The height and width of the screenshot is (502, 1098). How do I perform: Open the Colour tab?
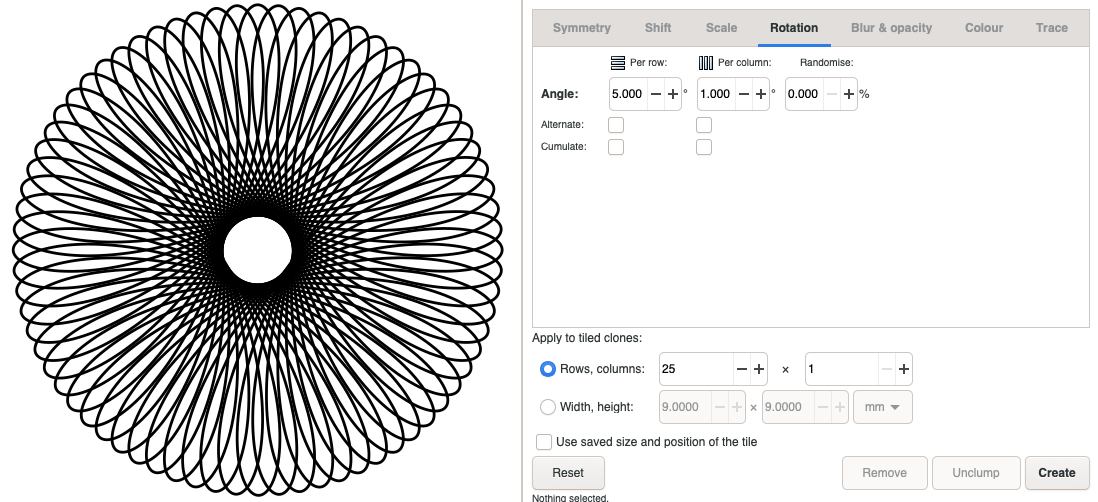(984, 28)
